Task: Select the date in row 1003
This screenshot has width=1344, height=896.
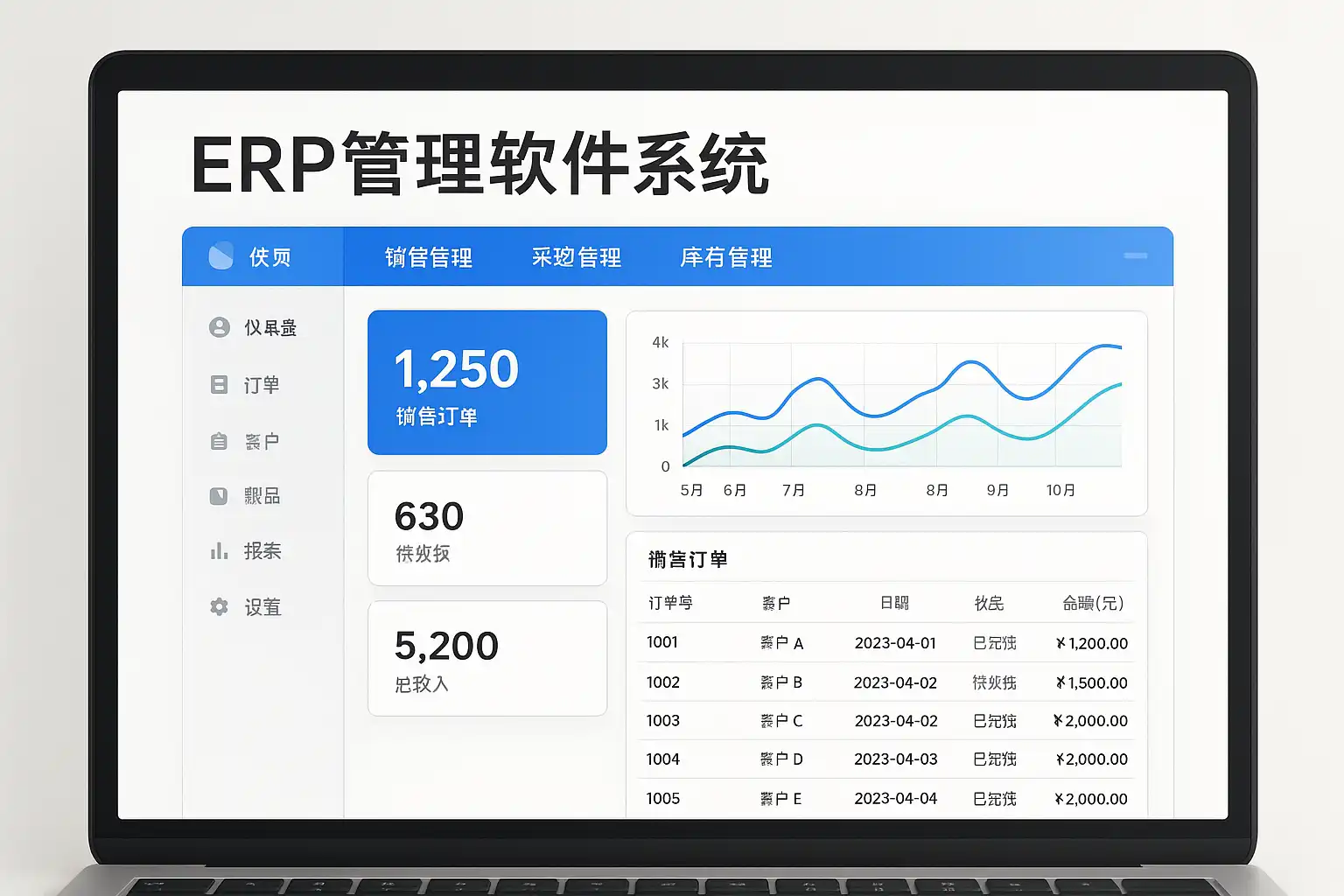Action: tap(896, 721)
